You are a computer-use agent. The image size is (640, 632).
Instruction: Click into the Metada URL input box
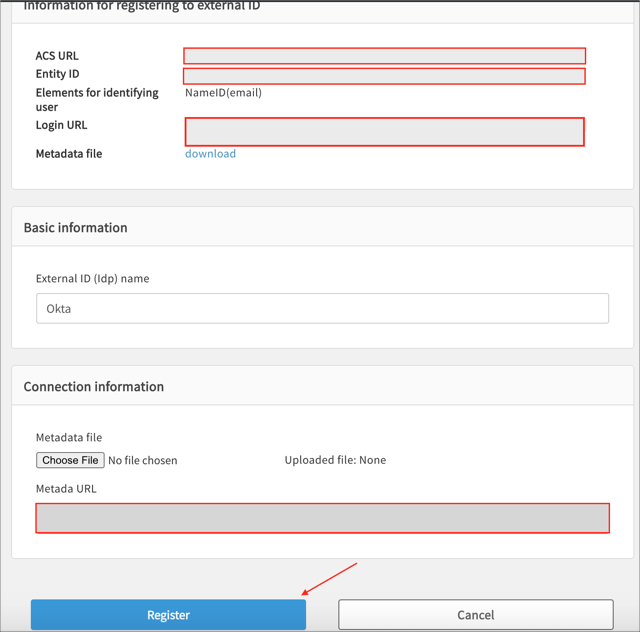pyautogui.click(x=322, y=518)
